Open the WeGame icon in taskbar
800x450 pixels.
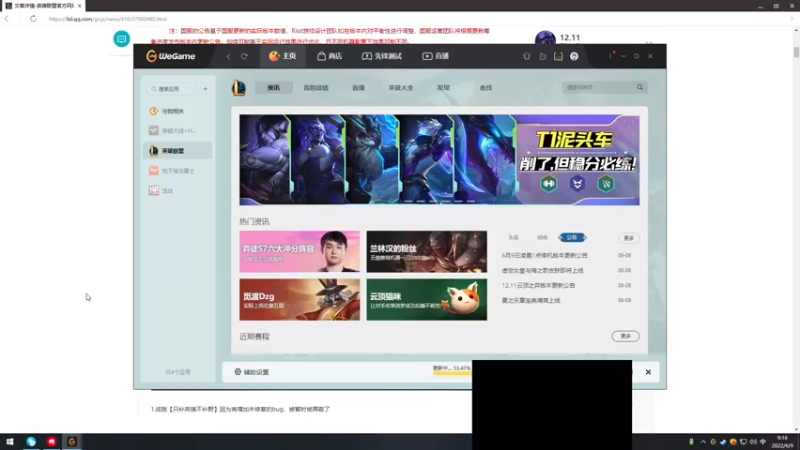tap(72, 442)
